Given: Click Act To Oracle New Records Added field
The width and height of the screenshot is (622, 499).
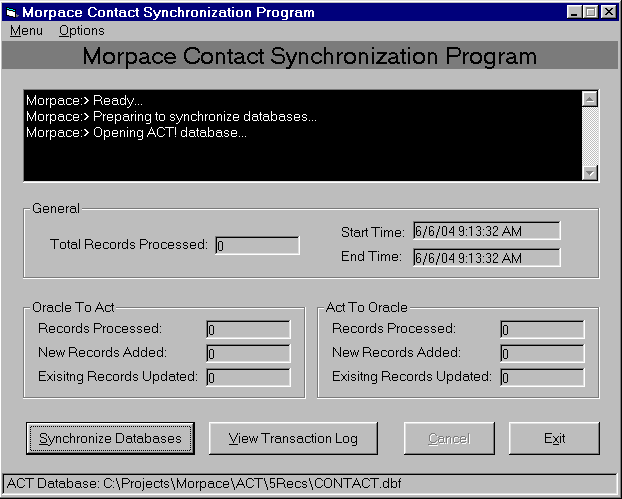Looking at the screenshot, I should (x=542, y=353).
